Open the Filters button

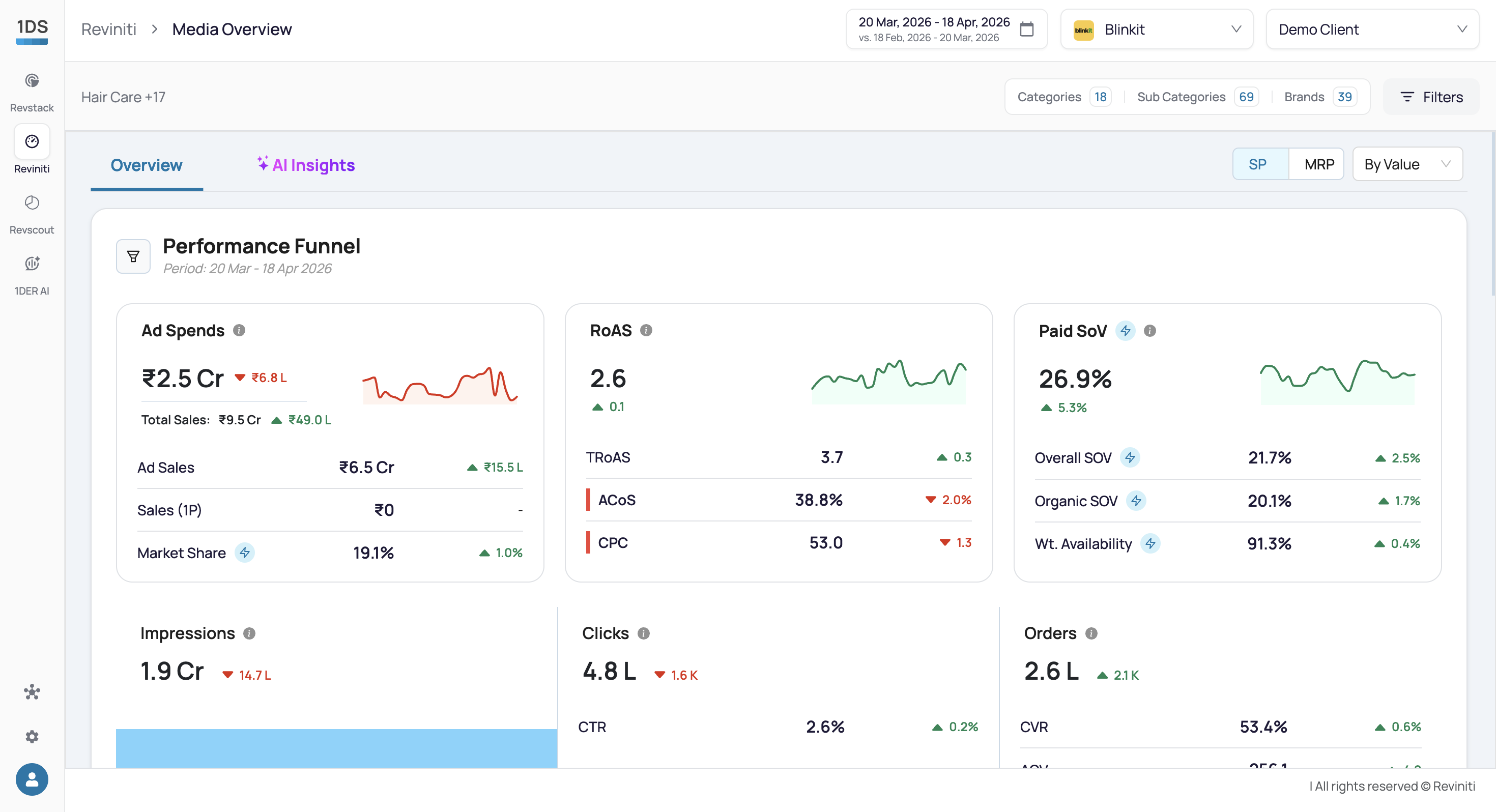tap(1431, 97)
